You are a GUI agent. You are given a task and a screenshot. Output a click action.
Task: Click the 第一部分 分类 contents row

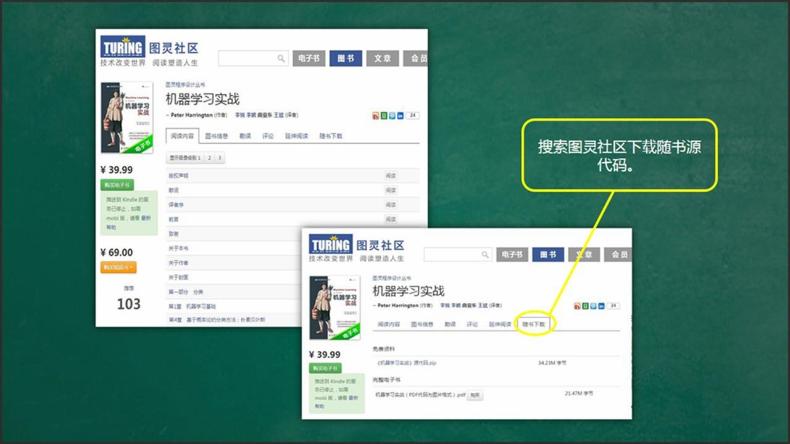point(234,292)
